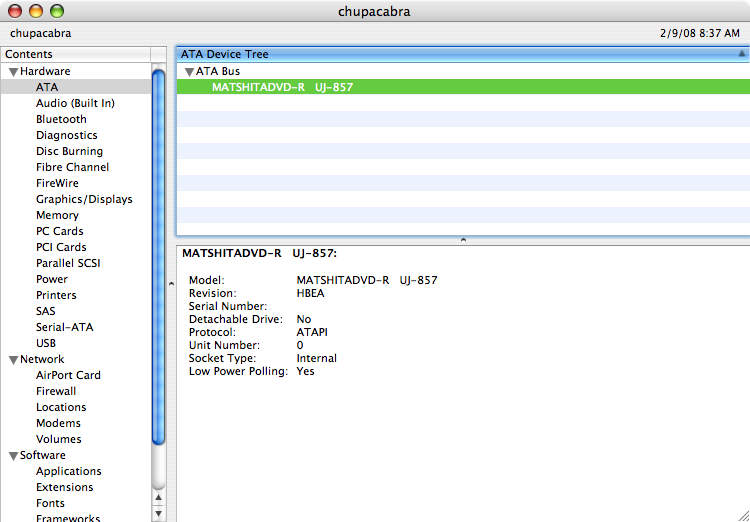Select the ATA Bus row
The height and width of the screenshot is (522, 750).
pos(463,71)
